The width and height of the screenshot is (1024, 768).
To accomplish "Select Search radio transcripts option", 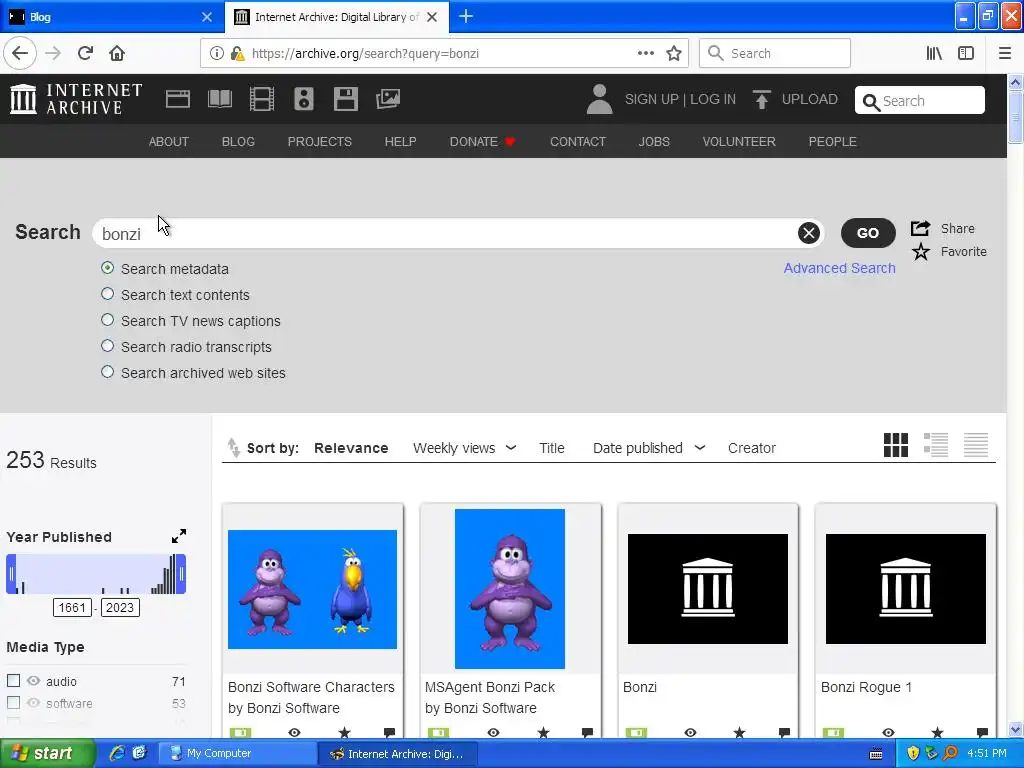I will [108, 346].
